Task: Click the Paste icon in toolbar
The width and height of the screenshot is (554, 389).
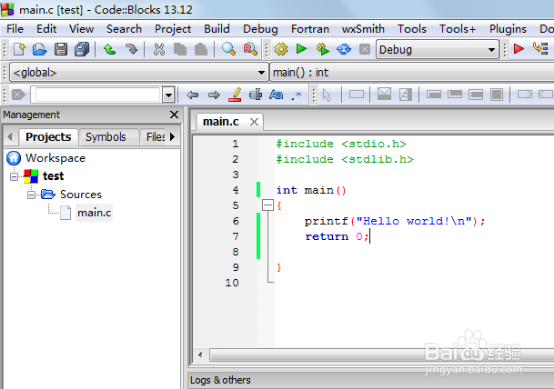Action: click(201, 49)
